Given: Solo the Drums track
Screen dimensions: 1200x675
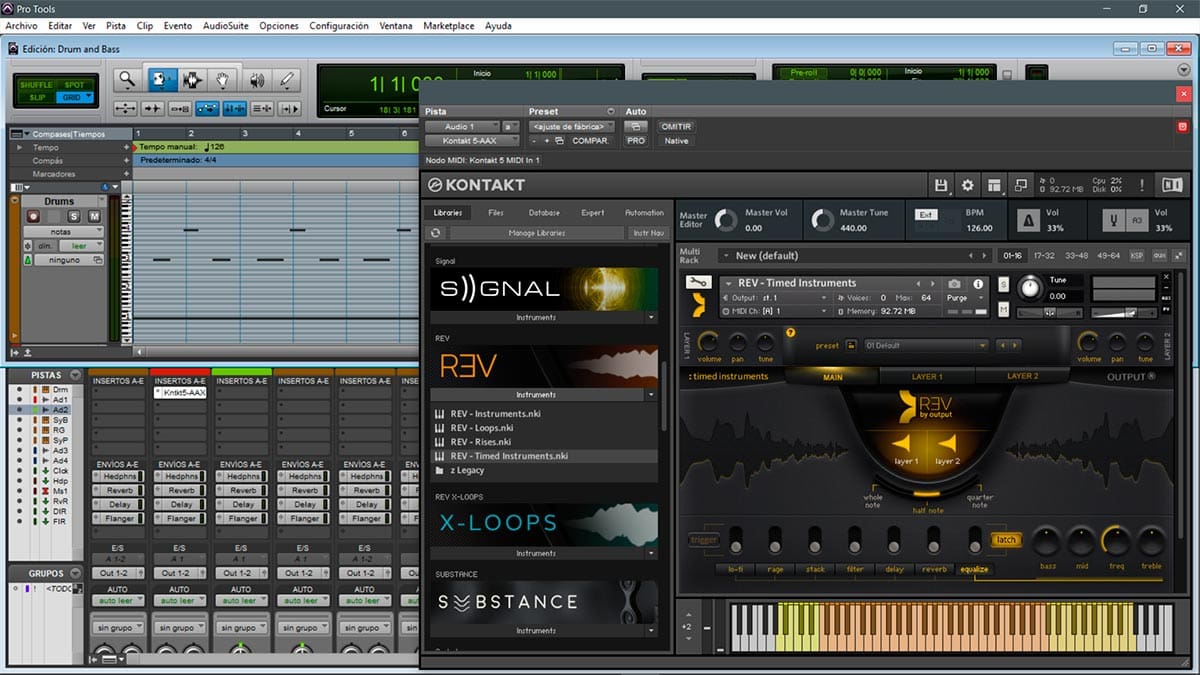Looking at the screenshot, I should (x=74, y=217).
